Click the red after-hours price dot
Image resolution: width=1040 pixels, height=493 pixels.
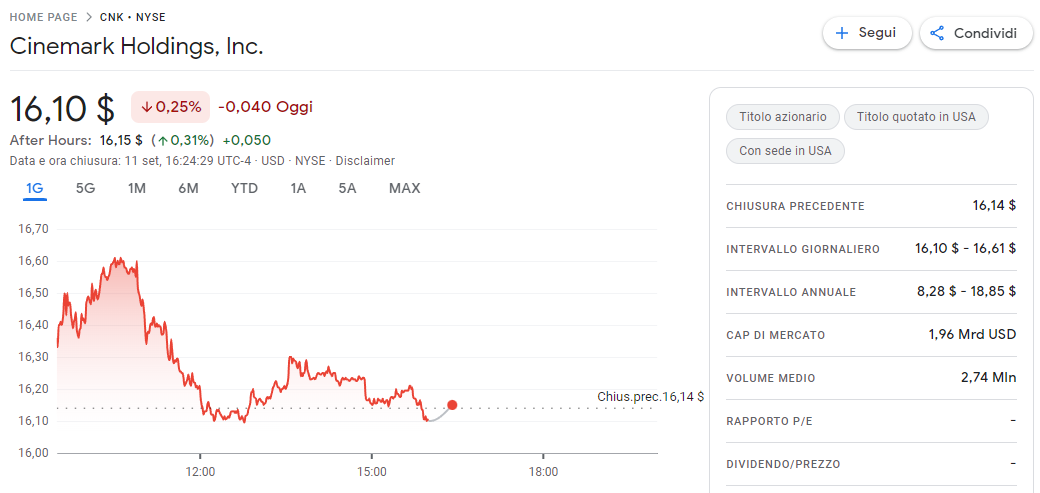tap(452, 405)
